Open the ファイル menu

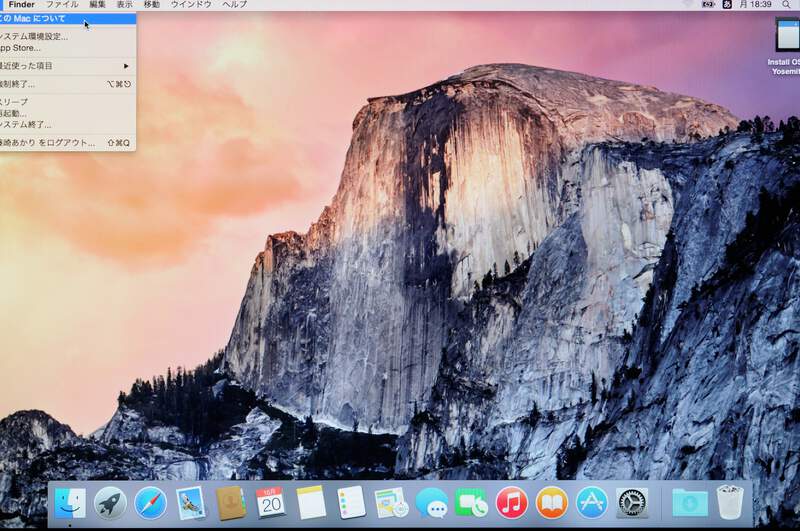62,5
